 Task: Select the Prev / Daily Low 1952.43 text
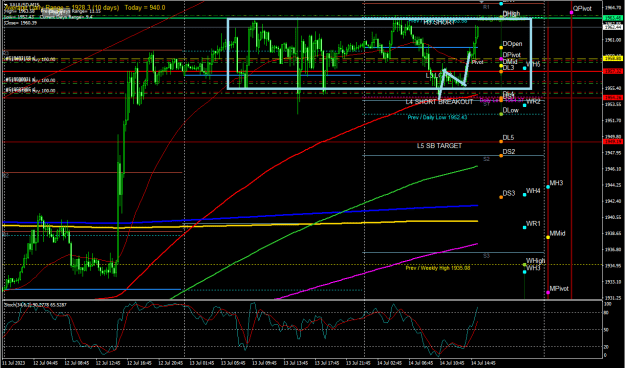(437, 118)
